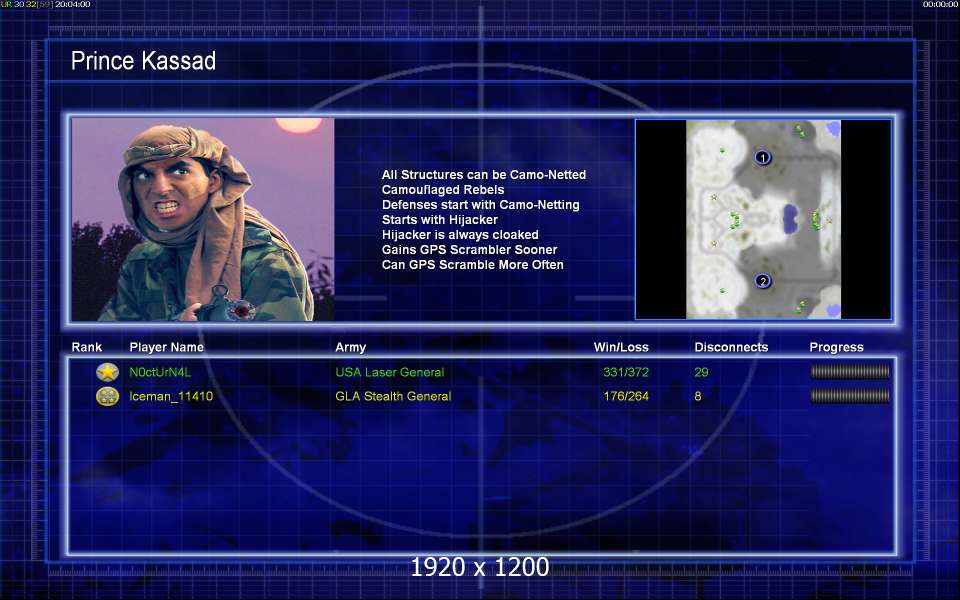Click the GLA Stealth General army entry

point(393,396)
